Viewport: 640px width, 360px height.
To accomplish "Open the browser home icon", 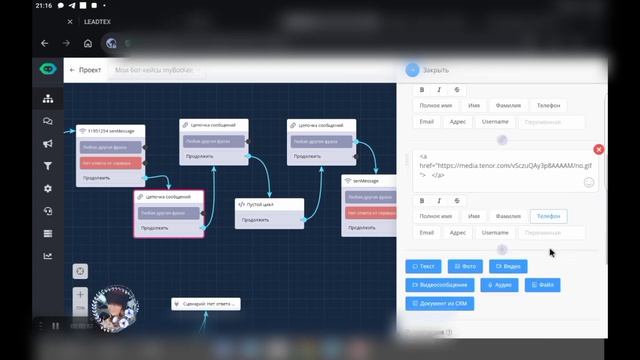I will point(88,43).
